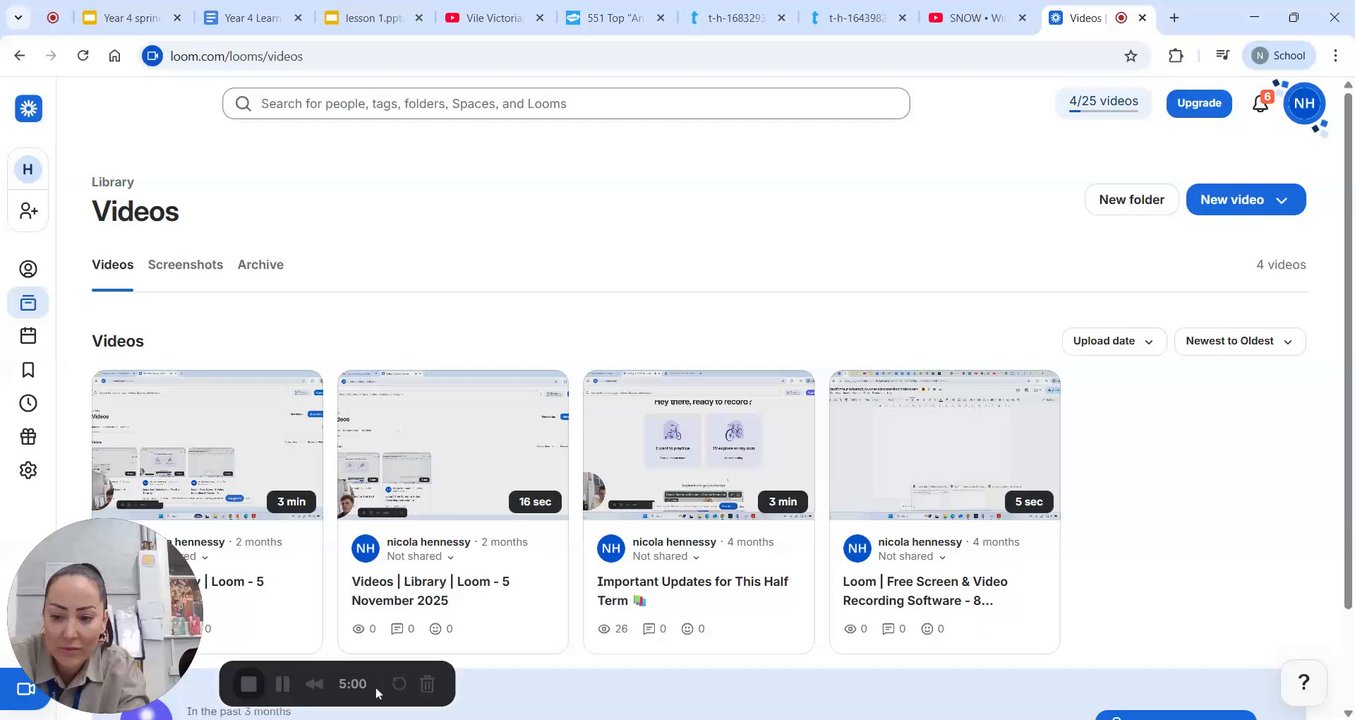
Task: Pause the recording
Action: coord(282,684)
